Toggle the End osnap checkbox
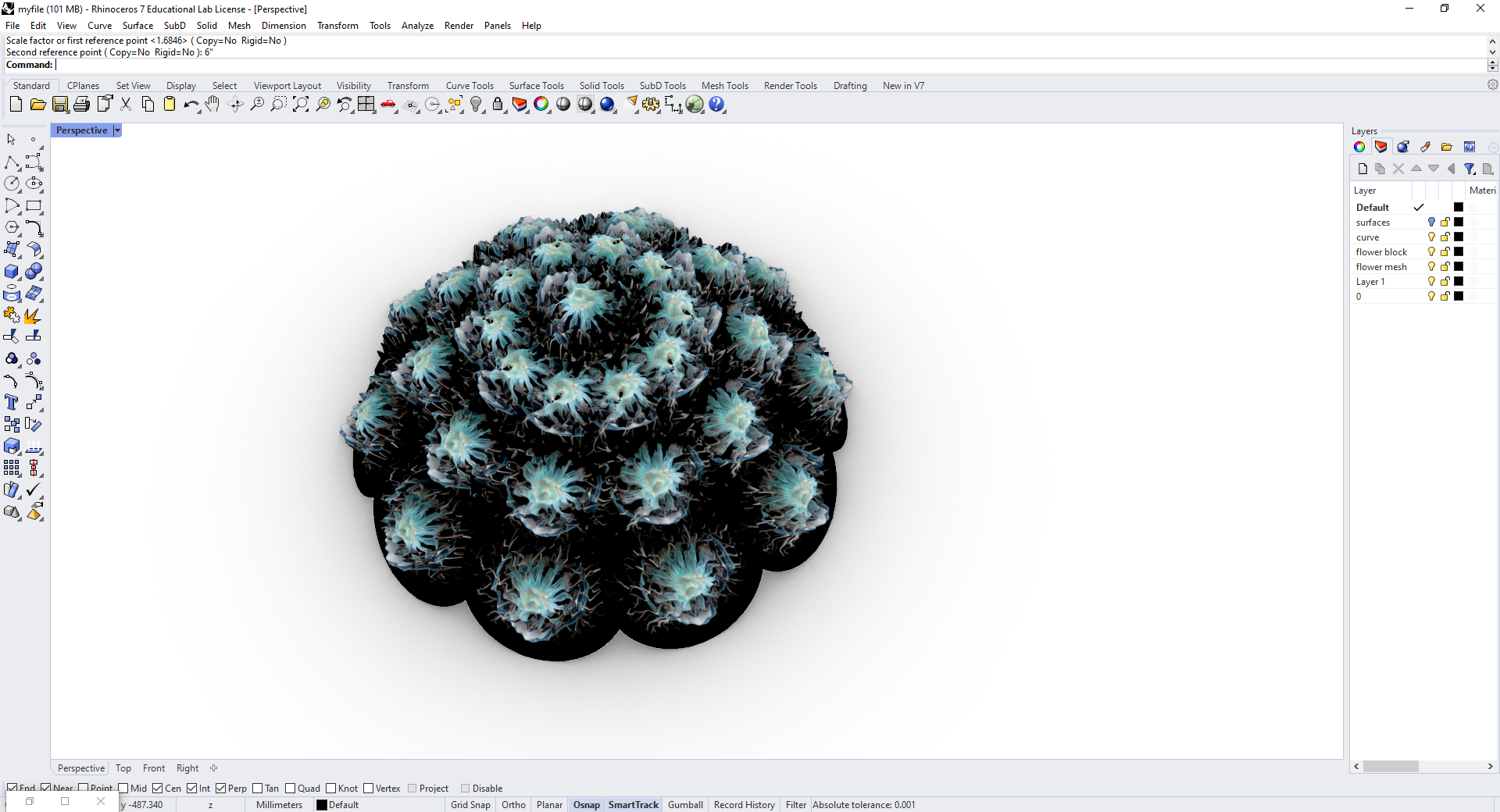 tap(12, 789)
